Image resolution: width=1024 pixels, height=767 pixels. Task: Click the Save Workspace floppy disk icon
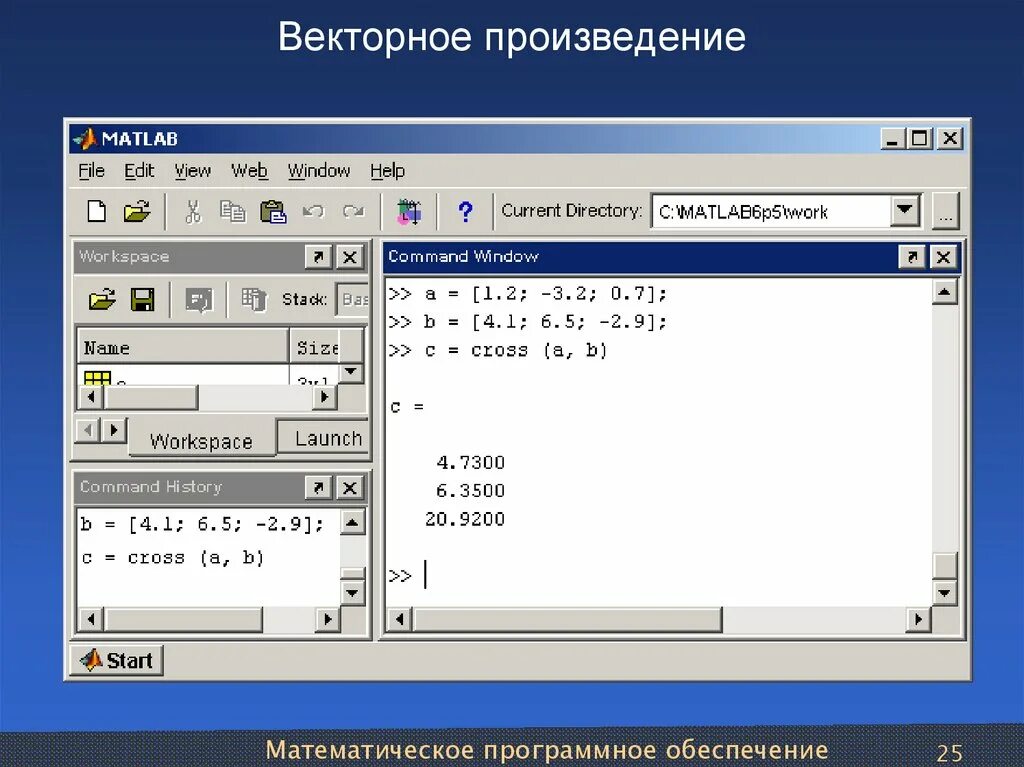[143, 300]
